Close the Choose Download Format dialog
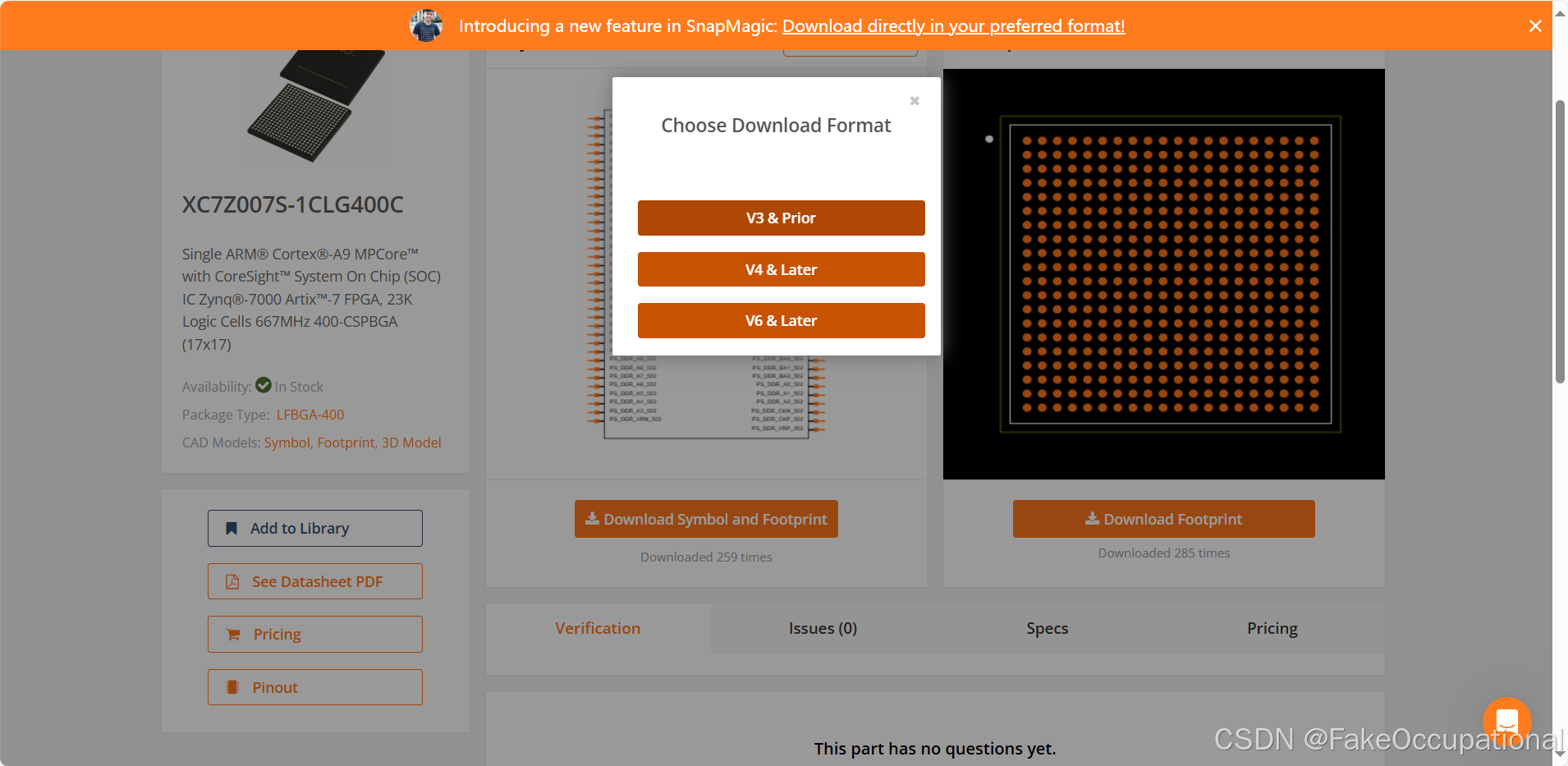This screenshot has height=766, width=1568. (915, 101)
